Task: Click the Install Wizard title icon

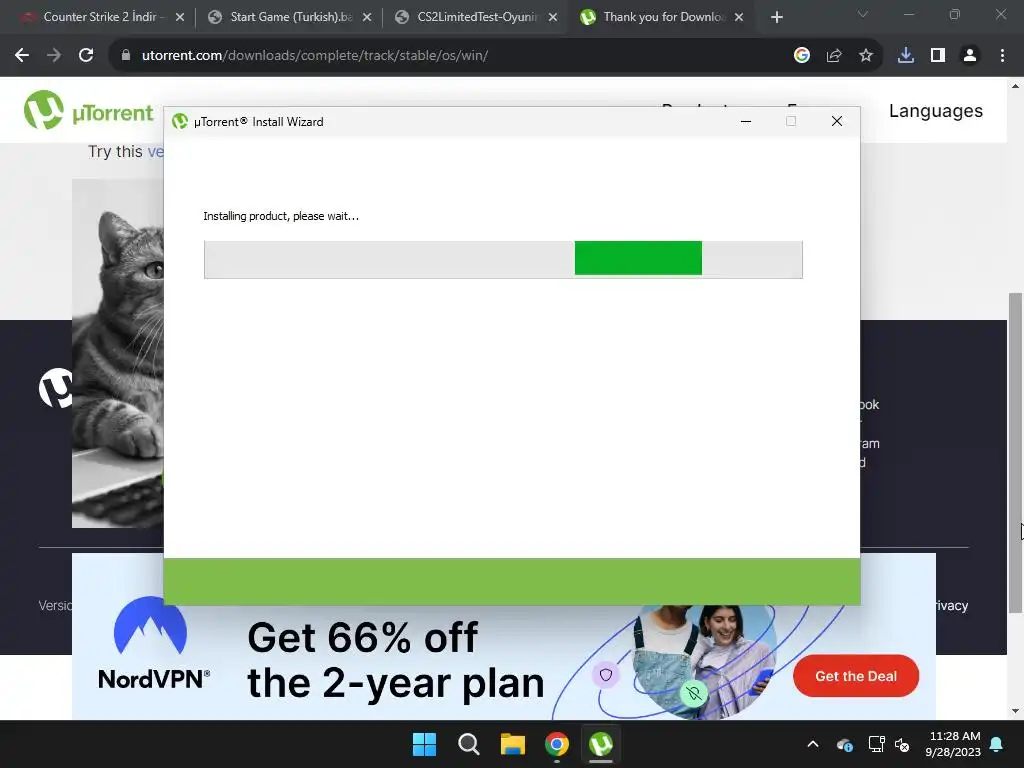Action: (x=180, y=121)
